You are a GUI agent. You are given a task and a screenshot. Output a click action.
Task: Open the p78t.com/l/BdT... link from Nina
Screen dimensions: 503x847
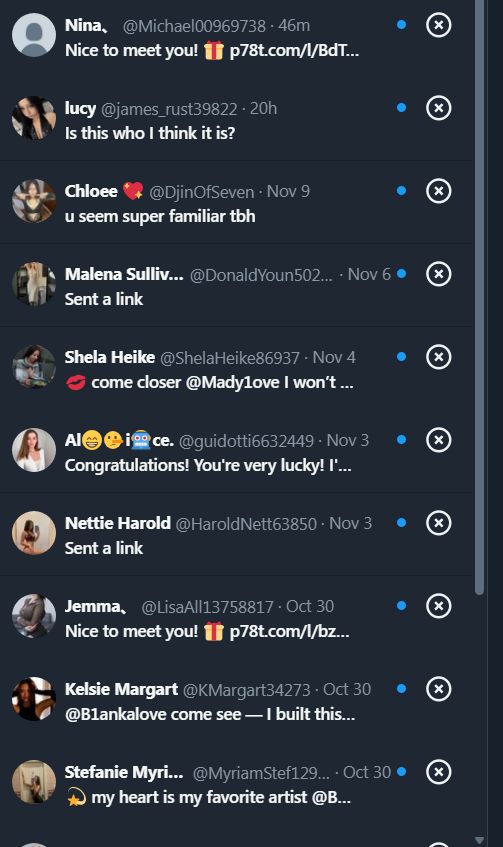coord(294,50)
